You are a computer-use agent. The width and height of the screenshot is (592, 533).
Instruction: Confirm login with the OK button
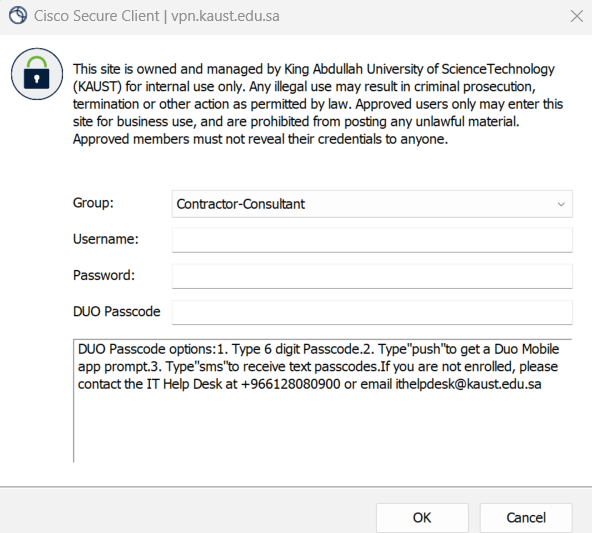tap(422, 518)
